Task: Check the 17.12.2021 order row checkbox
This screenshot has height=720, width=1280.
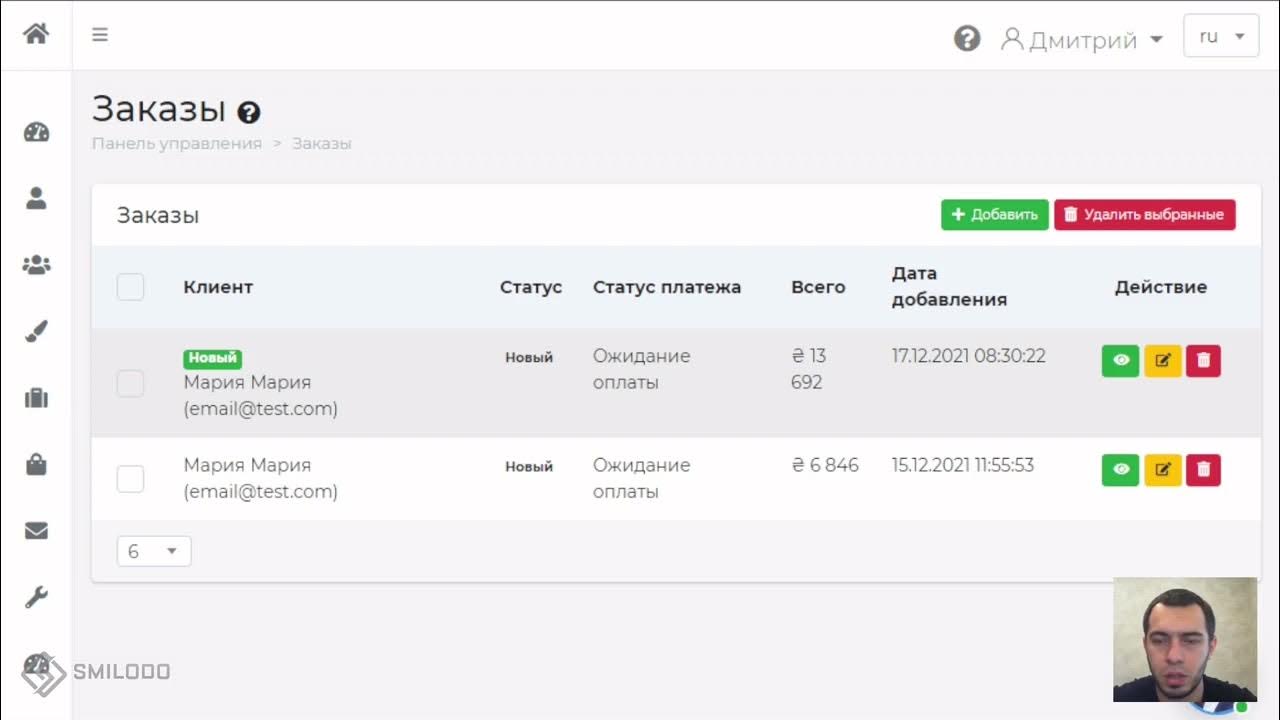Action: [x=130, y=383]
